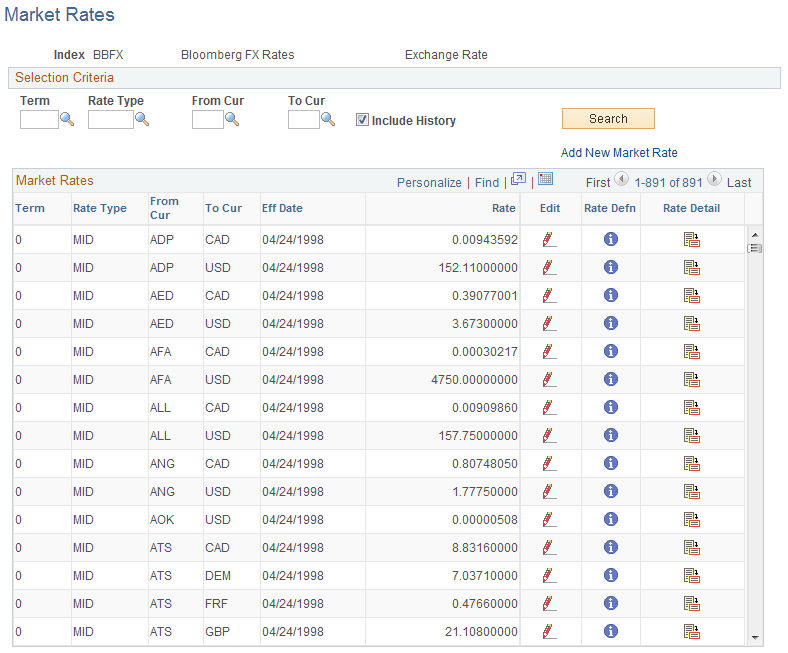This screenshot has width=788, height=653.
Task: Open Rate Defn info for ATS DEM
Action: (611, 575)
